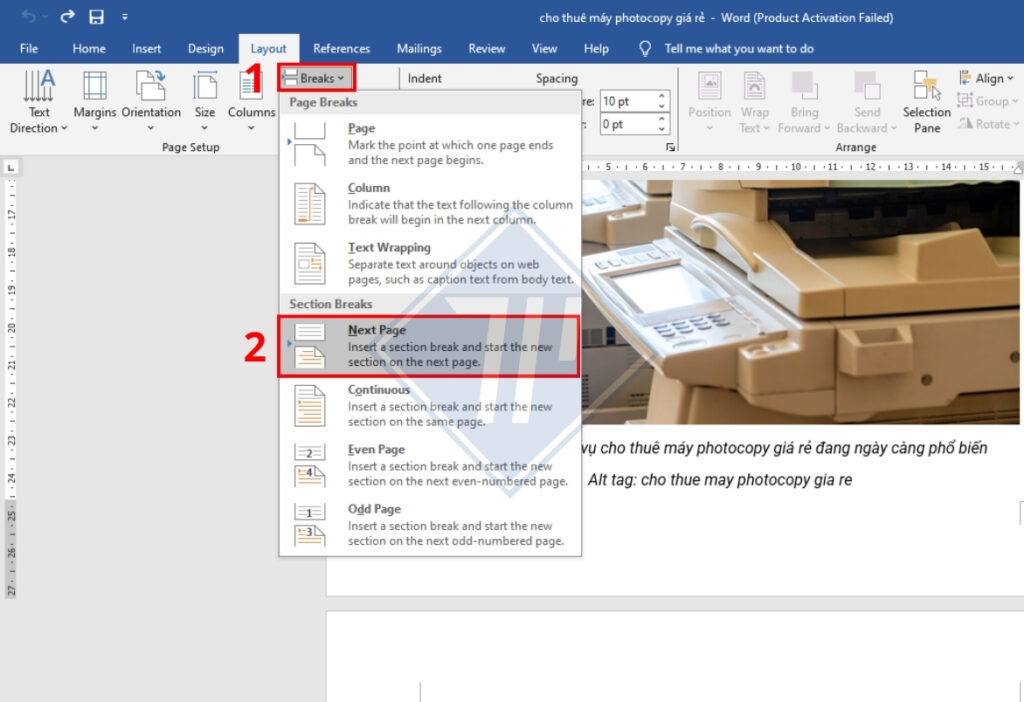Expand the Margins dropdown arrow
The height and width of the screenshot is (702, 1024).
[95, 129]
